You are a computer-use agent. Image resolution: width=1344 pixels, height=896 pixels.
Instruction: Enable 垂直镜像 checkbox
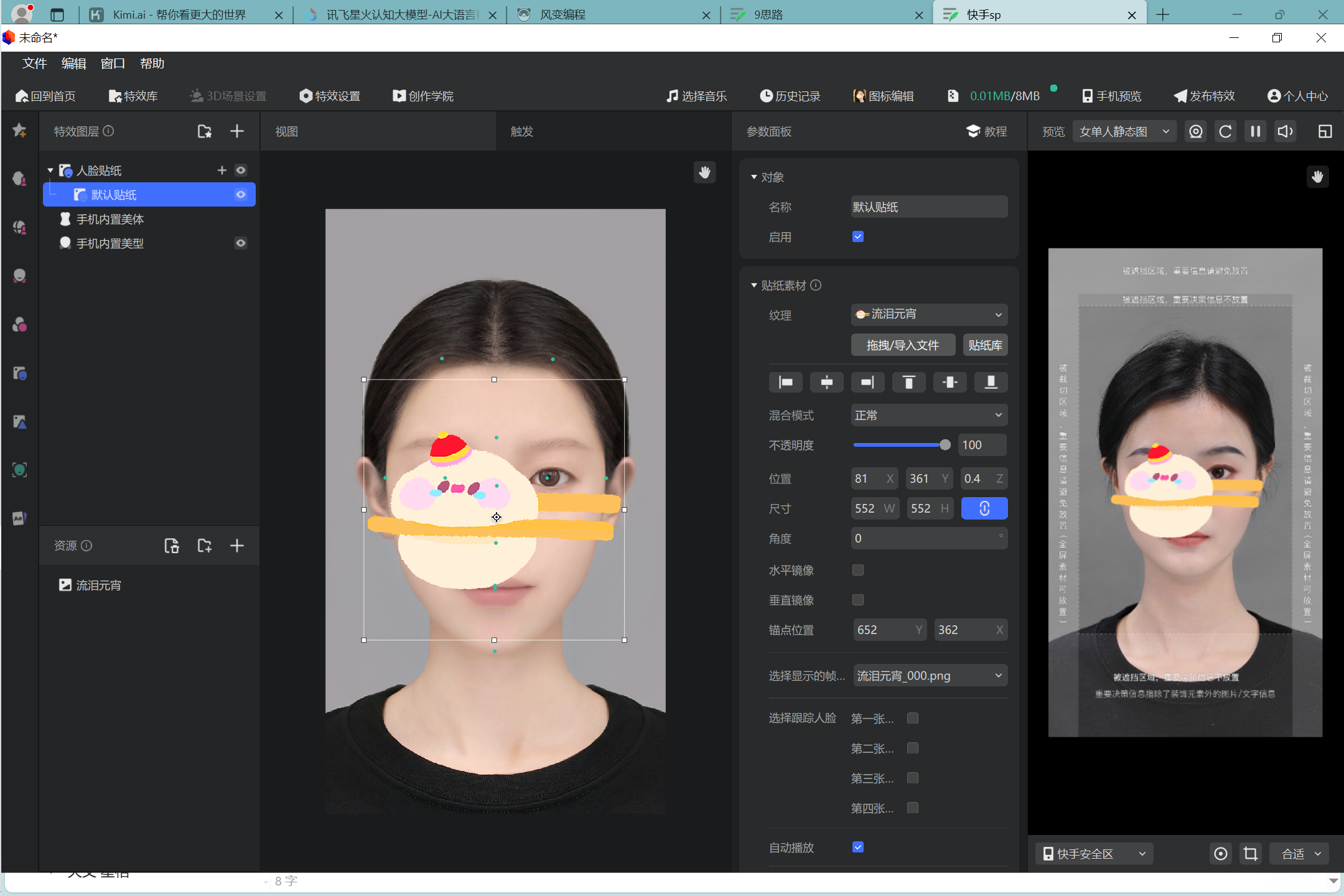858,600
